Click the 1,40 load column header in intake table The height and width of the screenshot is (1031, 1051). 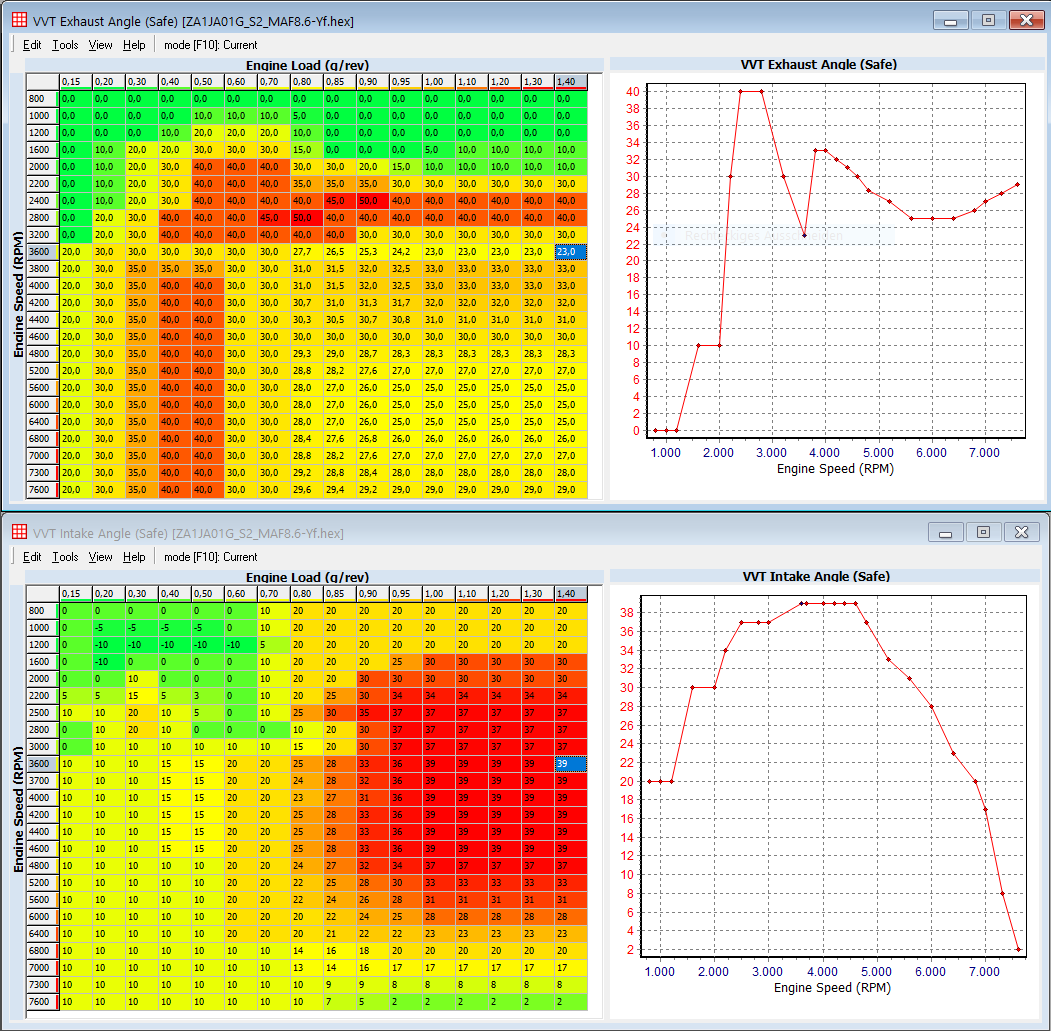pyautogui.click(x=565, y=593)
